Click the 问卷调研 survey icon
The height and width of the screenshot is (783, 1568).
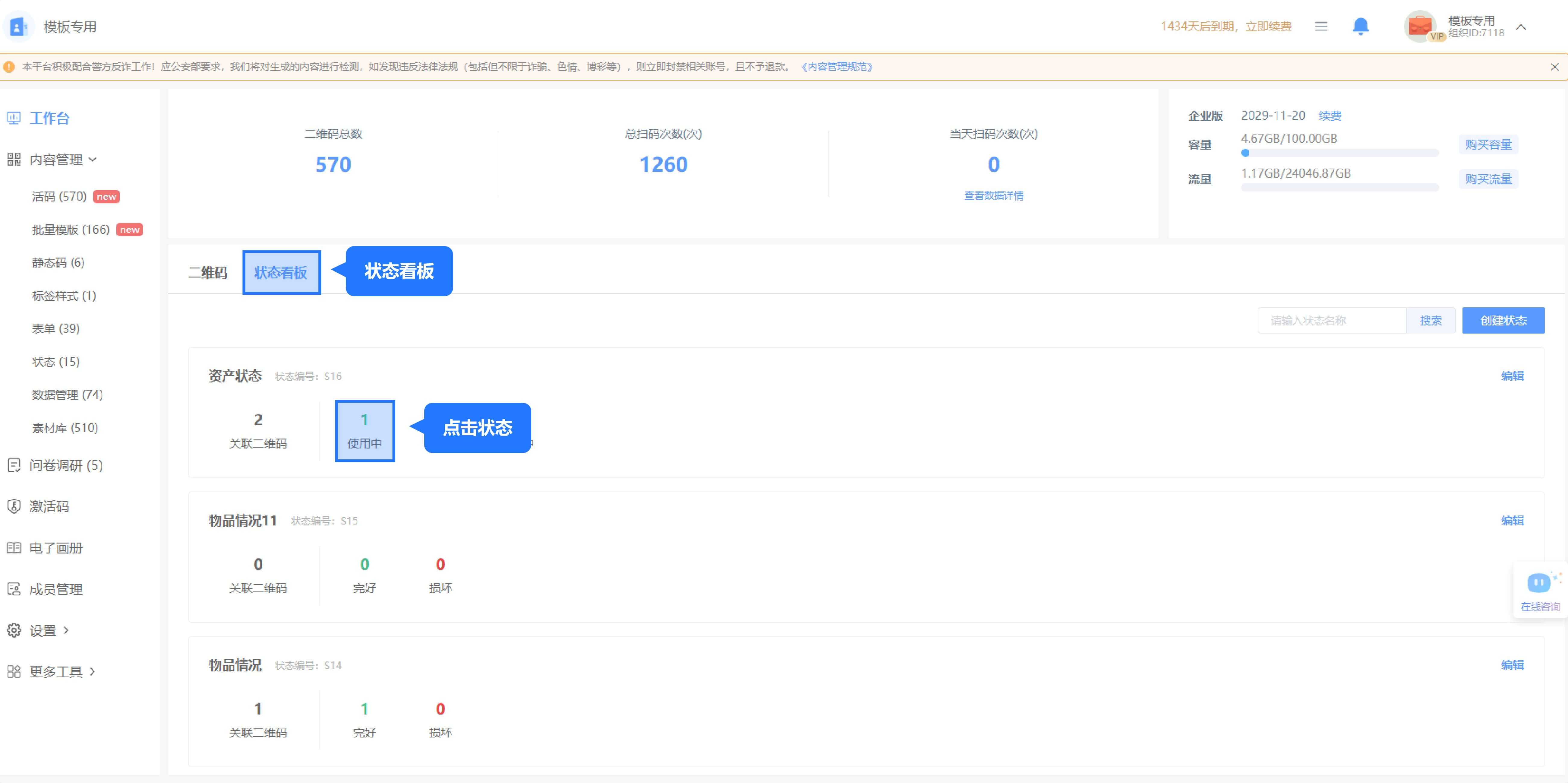point(14,465)
